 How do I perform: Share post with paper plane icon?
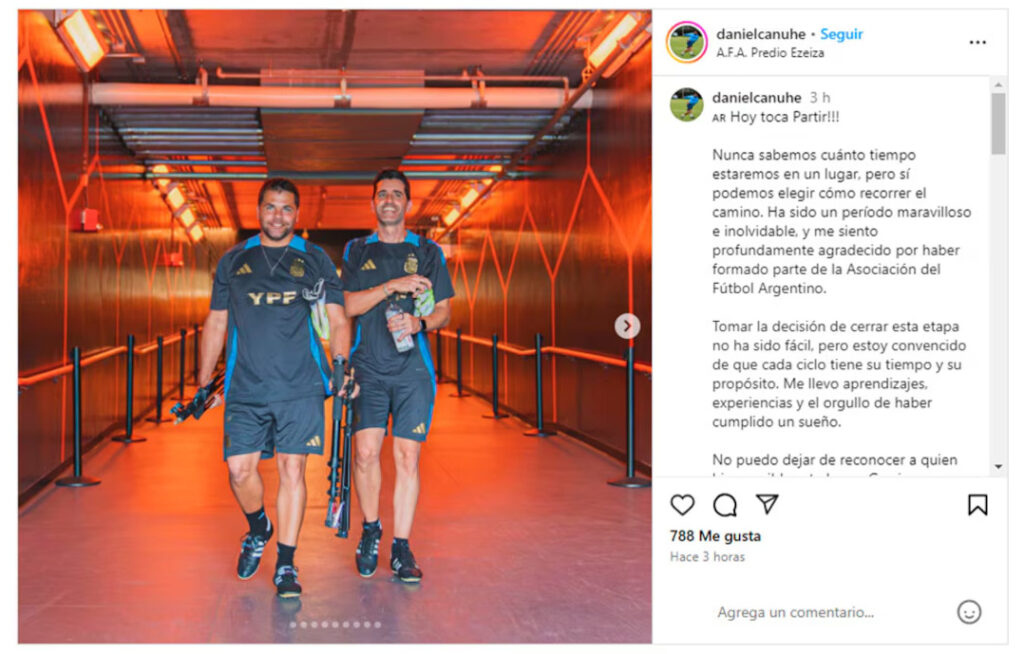pos(767,504)
